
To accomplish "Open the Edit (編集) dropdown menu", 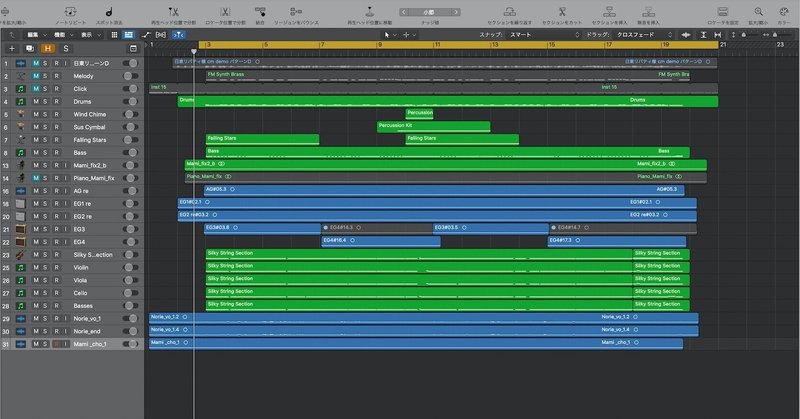I will (36, 35).
